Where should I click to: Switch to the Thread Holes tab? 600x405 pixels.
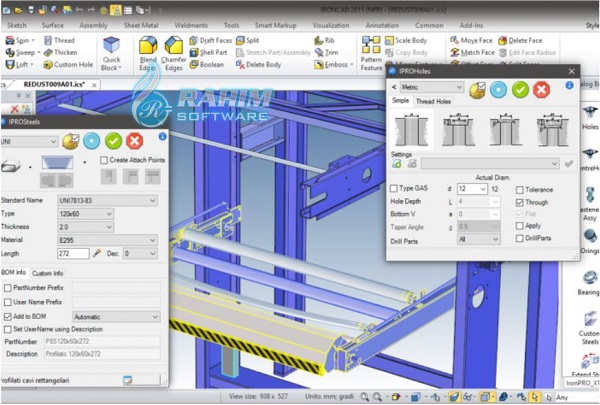pyautogui.click(x=433, y=102)
